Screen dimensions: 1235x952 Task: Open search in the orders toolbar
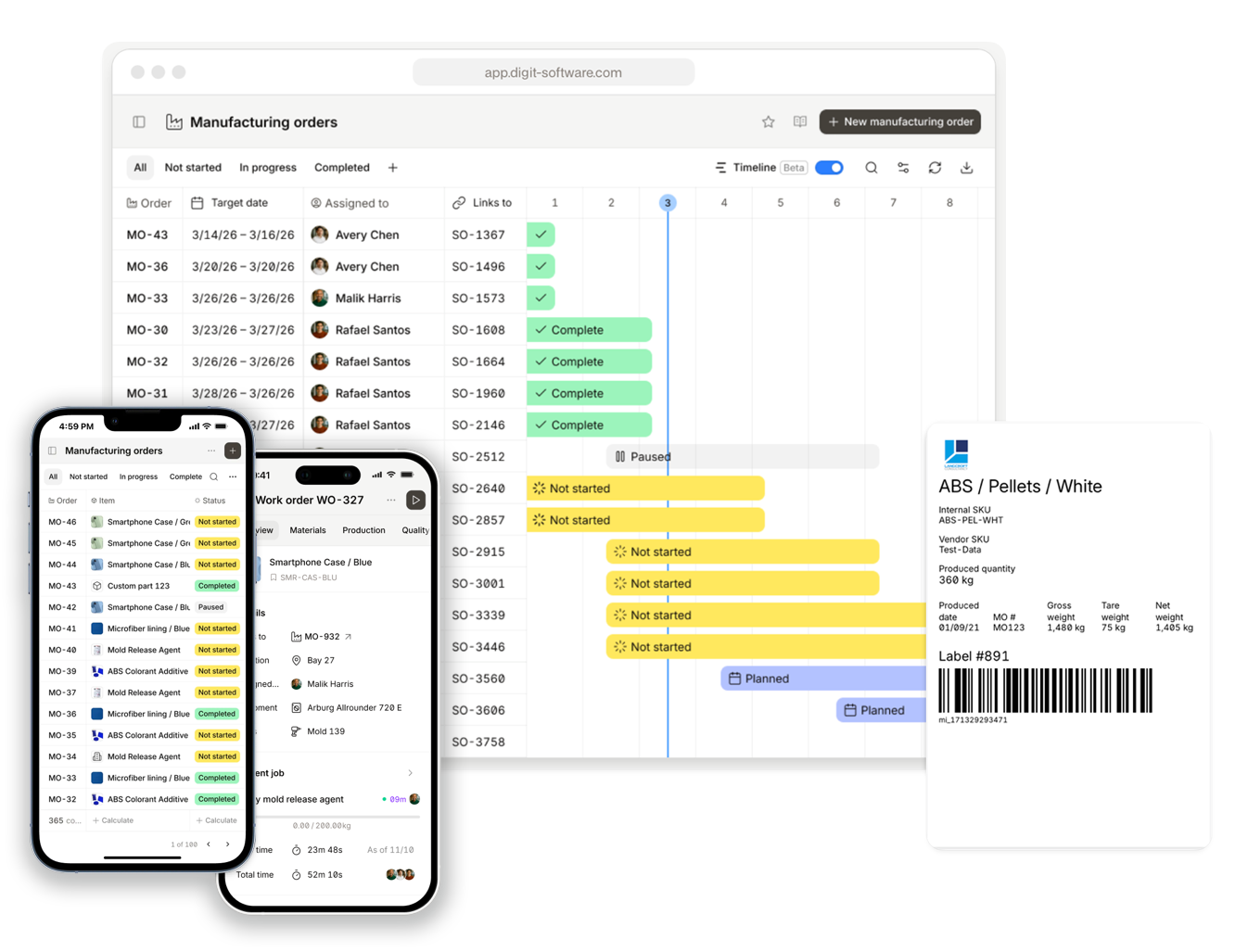tap(871, 168)
